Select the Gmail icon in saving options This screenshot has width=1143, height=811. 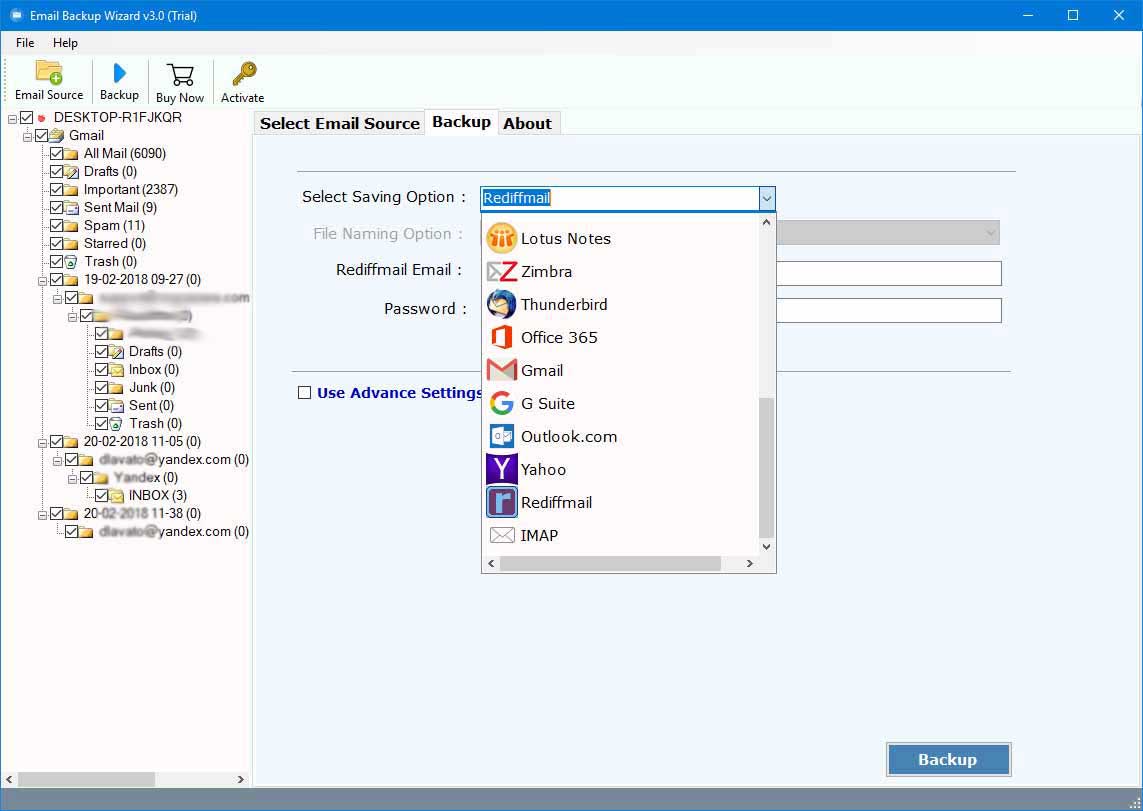click(x=502, y=370)
